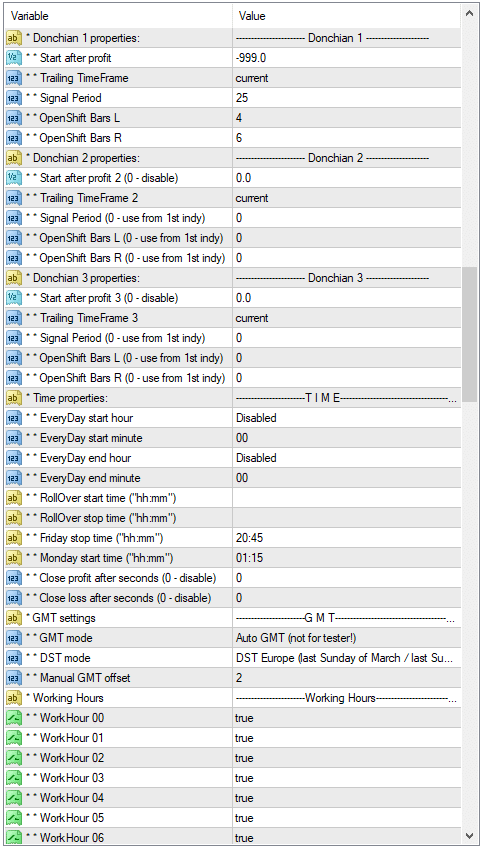Click the string icon beside Monday start time
The width and height of the screenshot is (483, 852).
coord(14,558)
